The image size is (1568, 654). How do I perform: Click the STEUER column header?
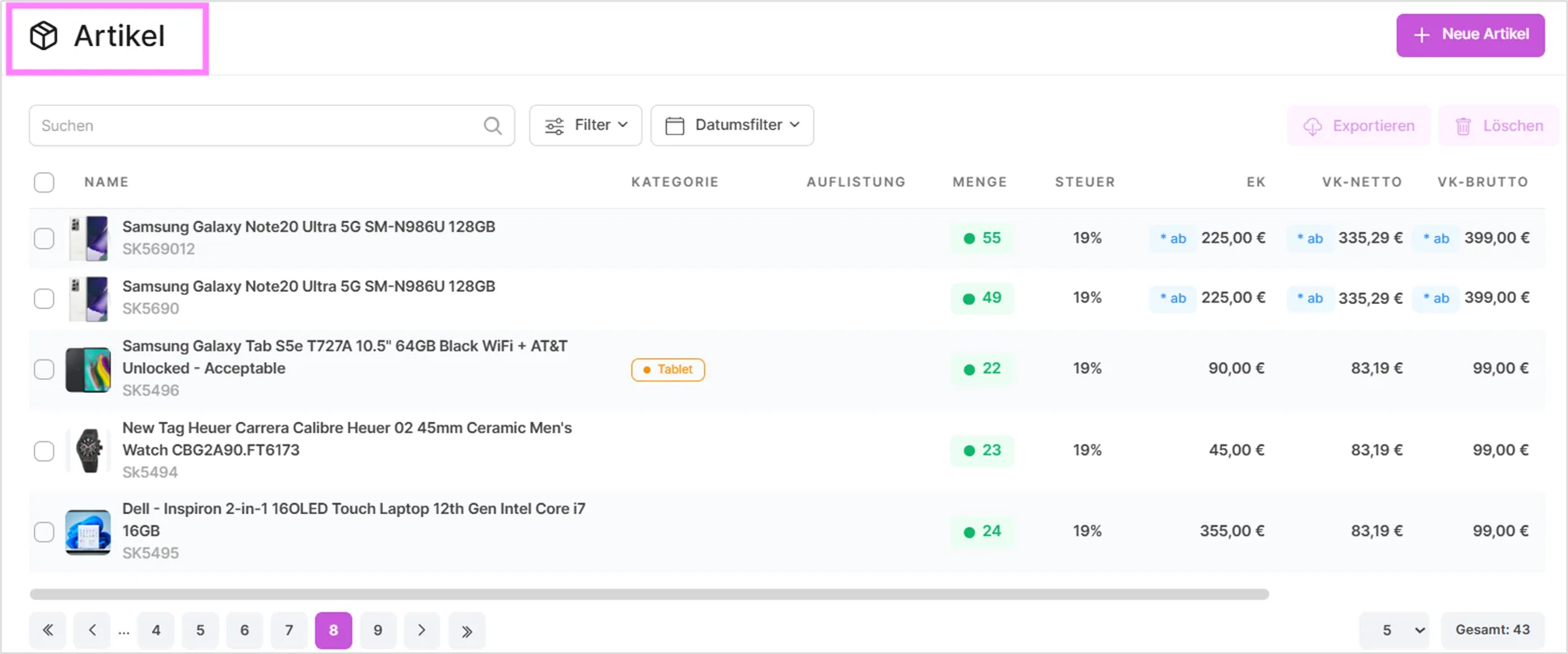[x=1085, y=182]
